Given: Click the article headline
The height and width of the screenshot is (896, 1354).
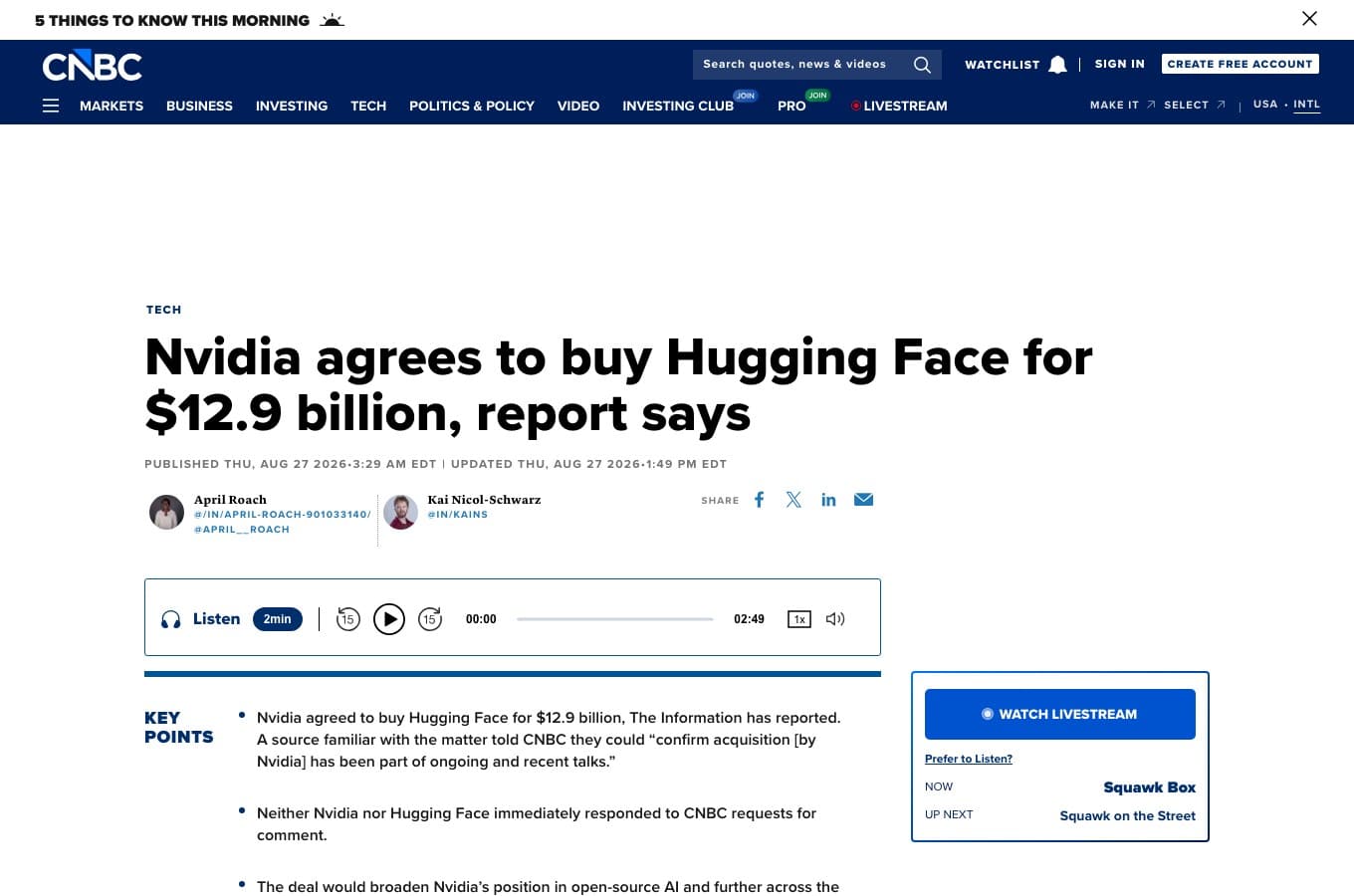Looking at the screenshot, I should click(618, 385).
